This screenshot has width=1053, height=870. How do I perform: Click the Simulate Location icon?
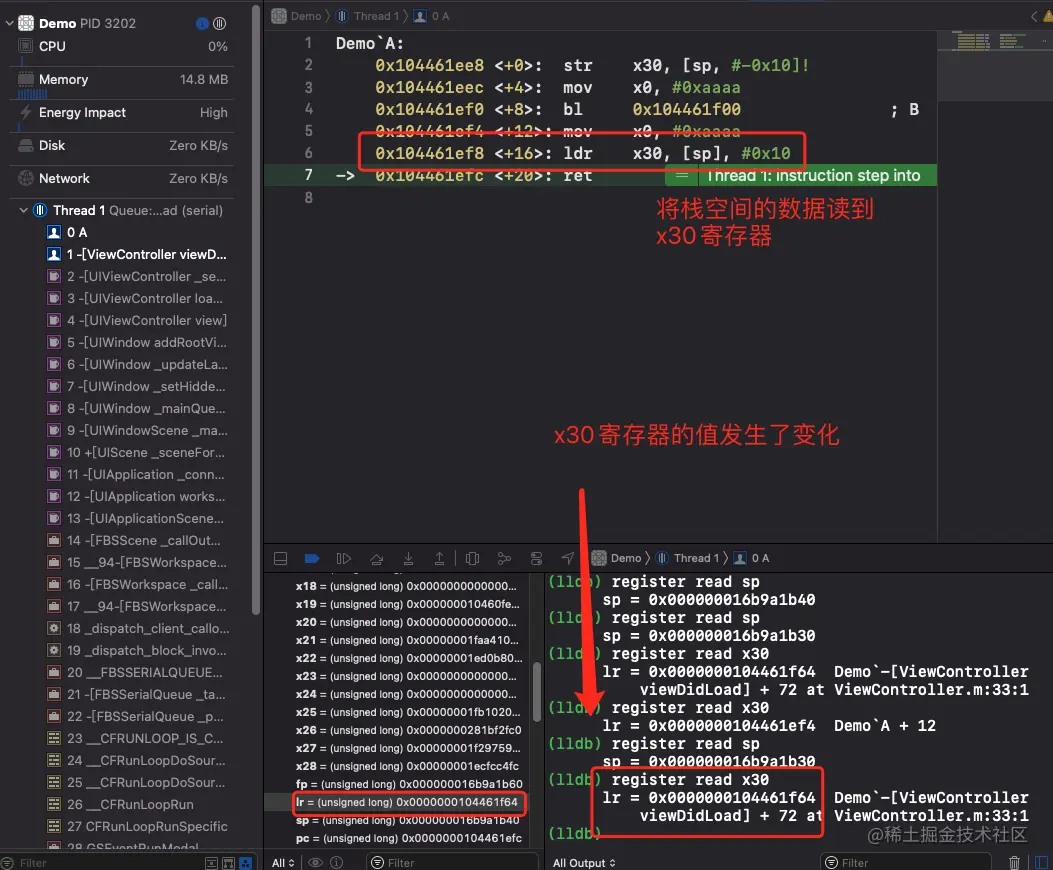[x=567, y=558]
